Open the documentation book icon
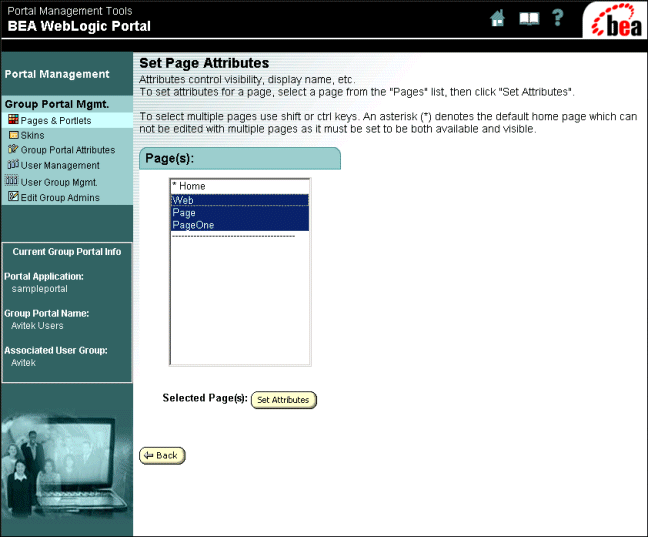648x537 pixels. tap(529, 19)
